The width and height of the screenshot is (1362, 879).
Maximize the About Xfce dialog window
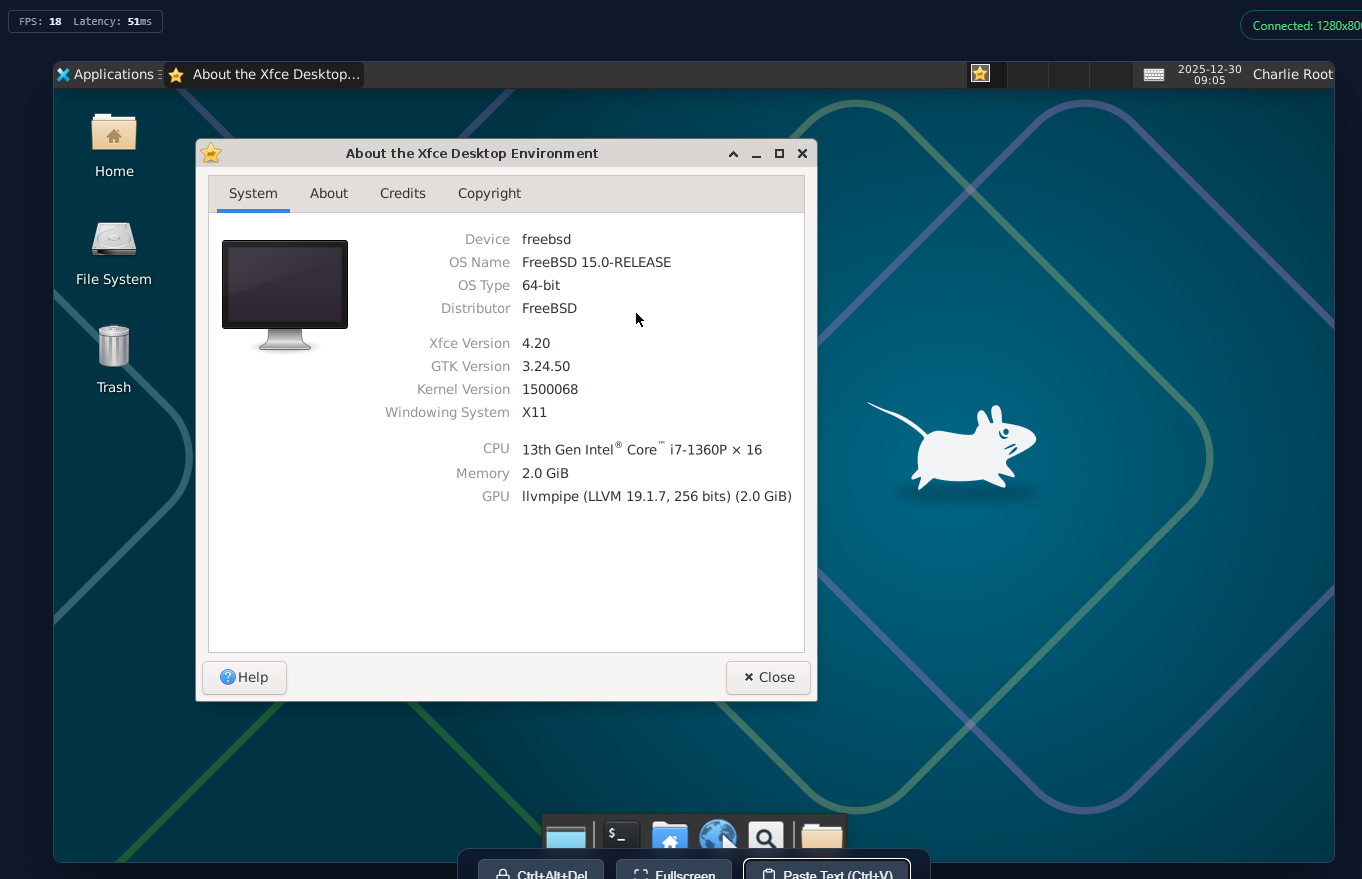(779, 153)
